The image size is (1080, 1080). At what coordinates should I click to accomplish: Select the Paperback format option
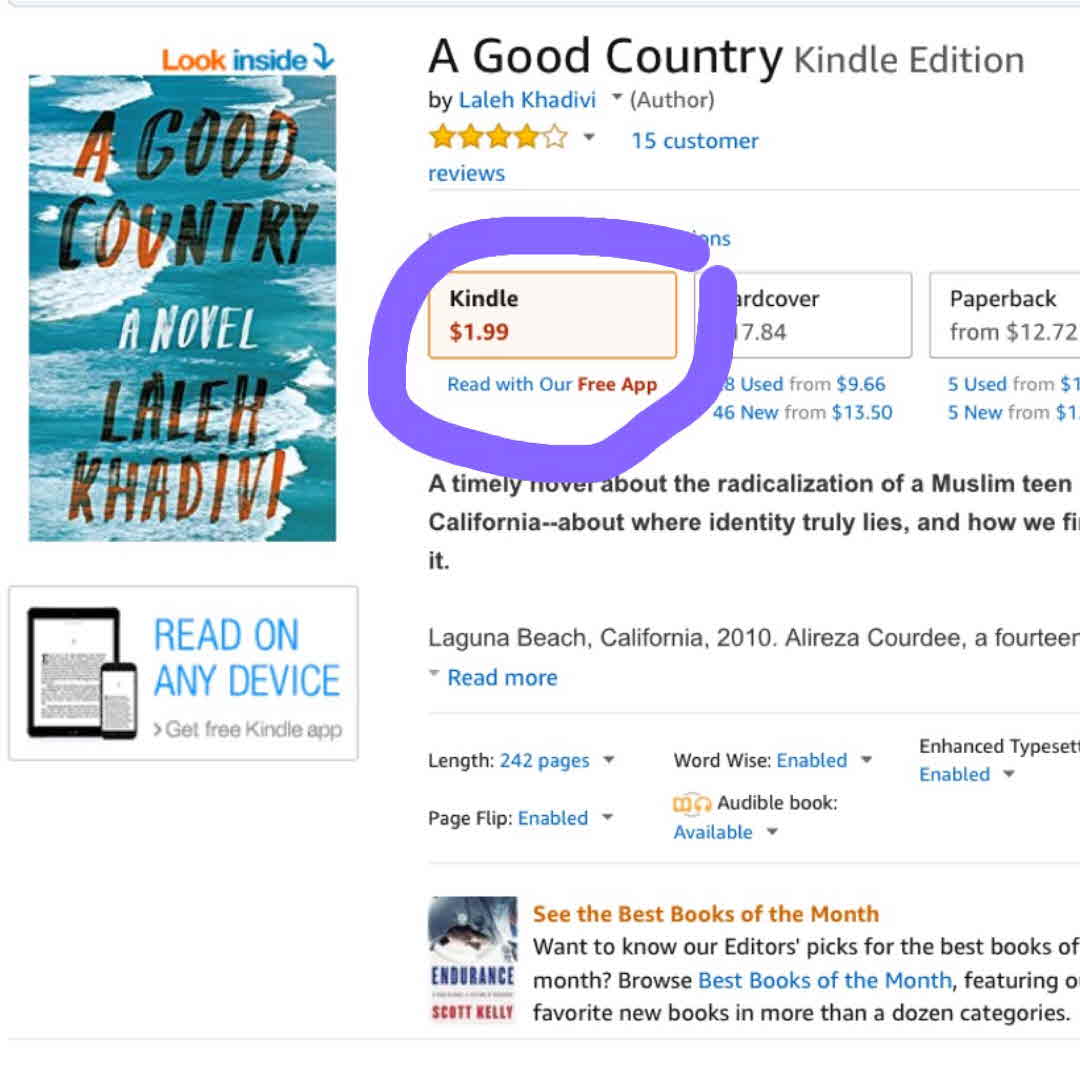tap(1005, 314)
